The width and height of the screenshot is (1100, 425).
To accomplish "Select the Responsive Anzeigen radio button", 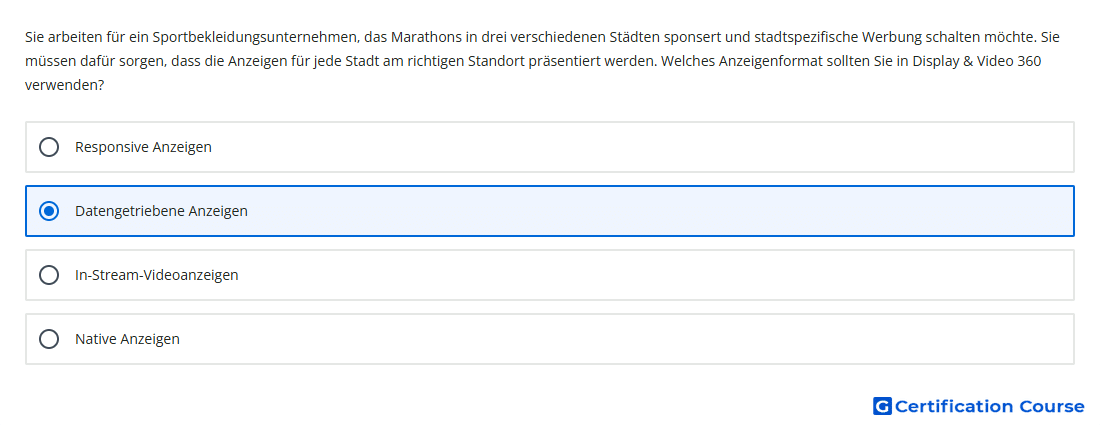I will coord(49,147).
